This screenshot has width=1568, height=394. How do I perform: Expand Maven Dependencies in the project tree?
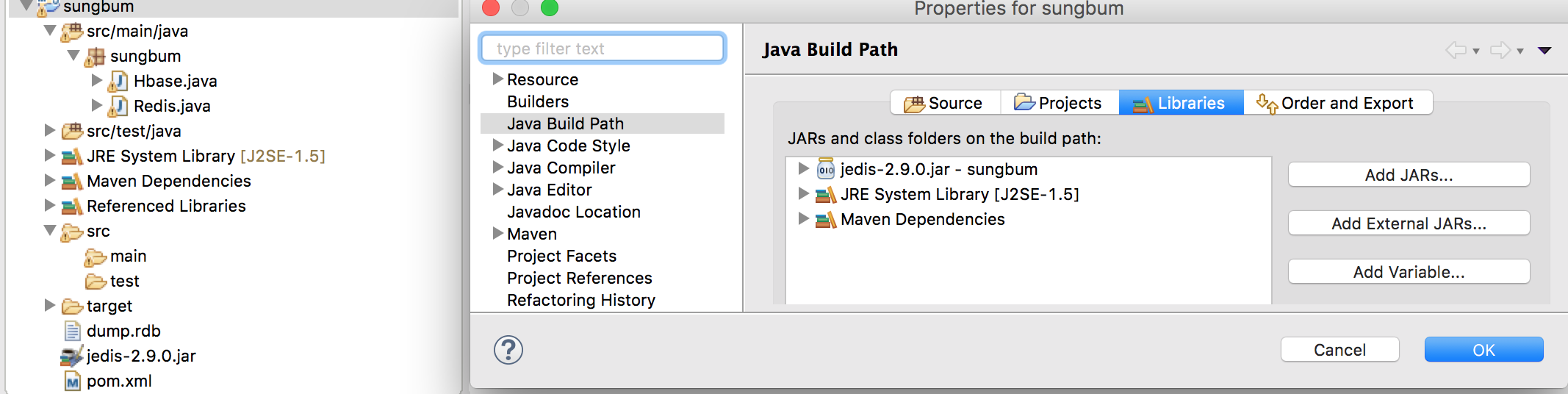49,181
